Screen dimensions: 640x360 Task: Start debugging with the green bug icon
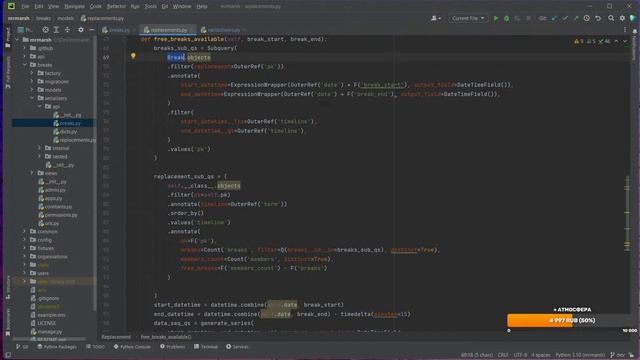pos(507,18)
